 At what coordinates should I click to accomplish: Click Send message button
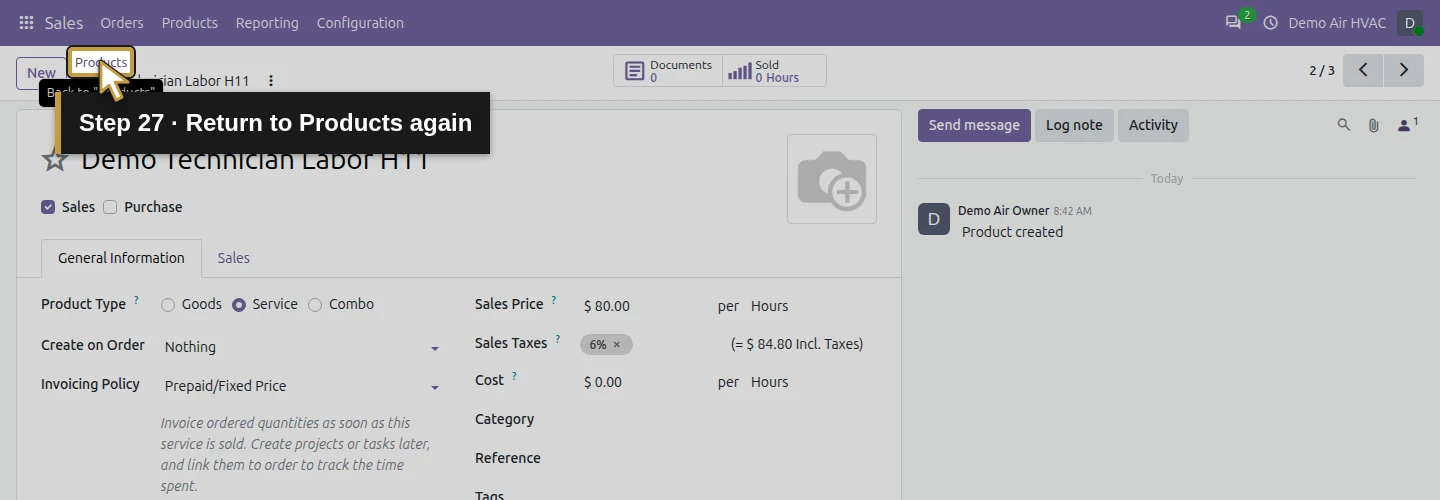tap(974, 125)
